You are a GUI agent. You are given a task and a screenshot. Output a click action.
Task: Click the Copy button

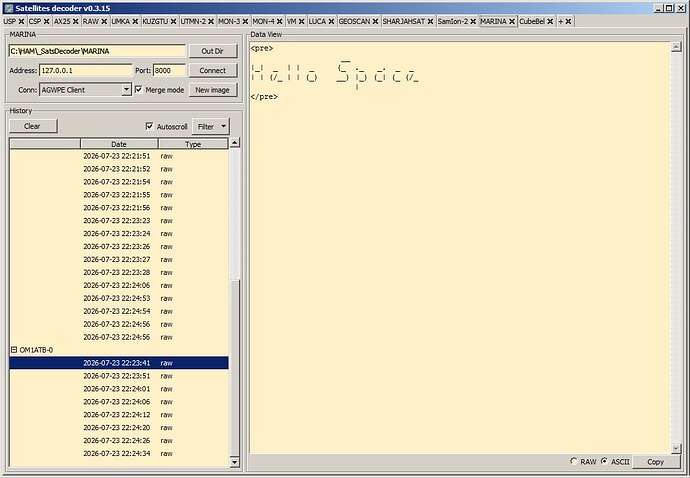tap(655, 462)
